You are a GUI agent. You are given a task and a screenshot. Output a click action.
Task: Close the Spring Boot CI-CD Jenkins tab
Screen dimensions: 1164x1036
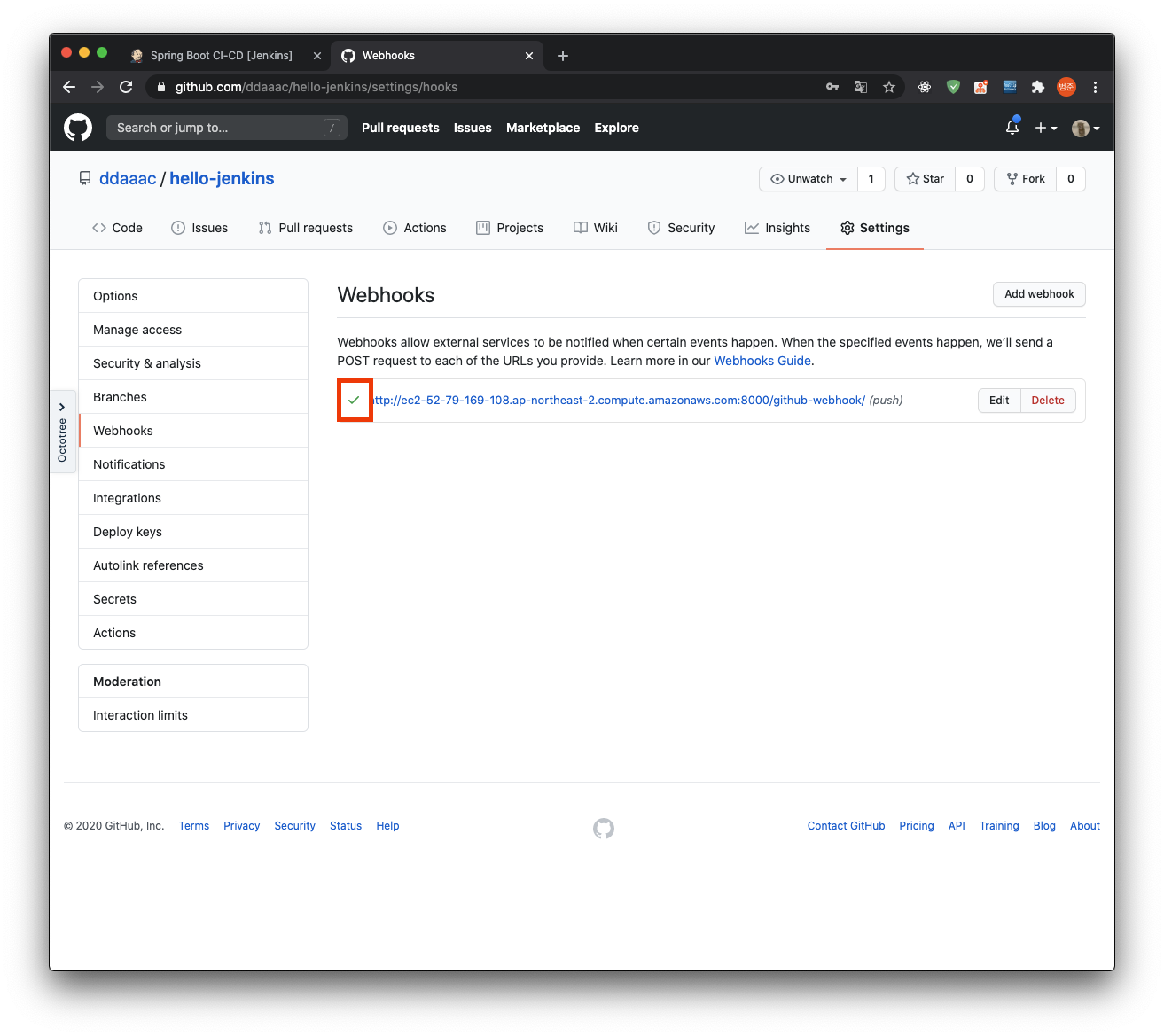(317, 56)
